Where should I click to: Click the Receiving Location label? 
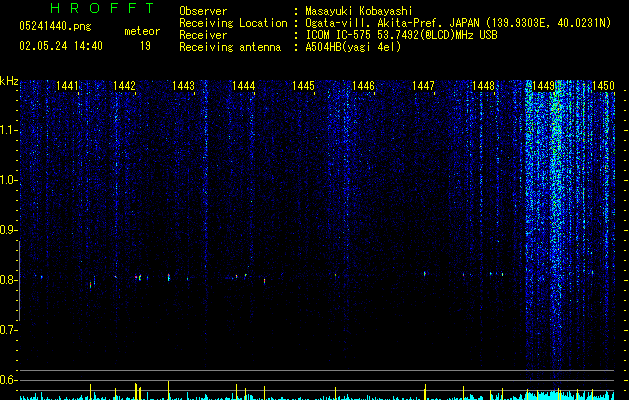pos(233,23)
